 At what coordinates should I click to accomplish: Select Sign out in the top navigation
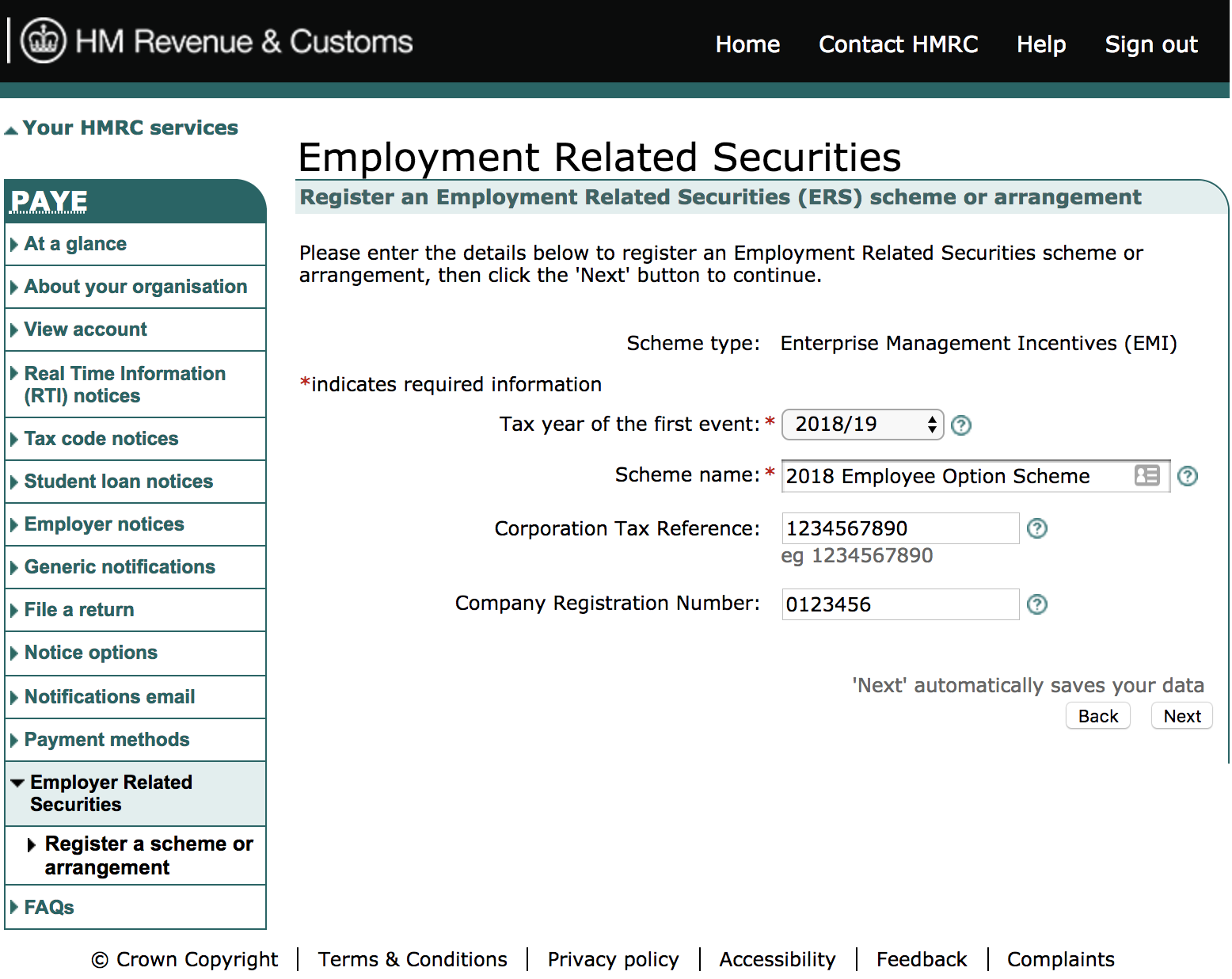[1151, 45]
